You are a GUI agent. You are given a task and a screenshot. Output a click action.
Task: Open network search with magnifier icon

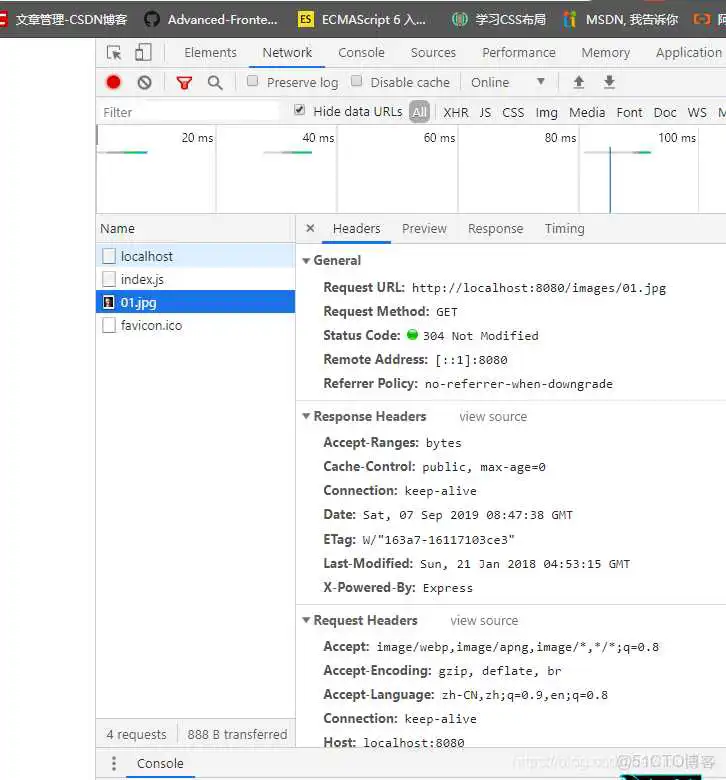coord(215,82)
